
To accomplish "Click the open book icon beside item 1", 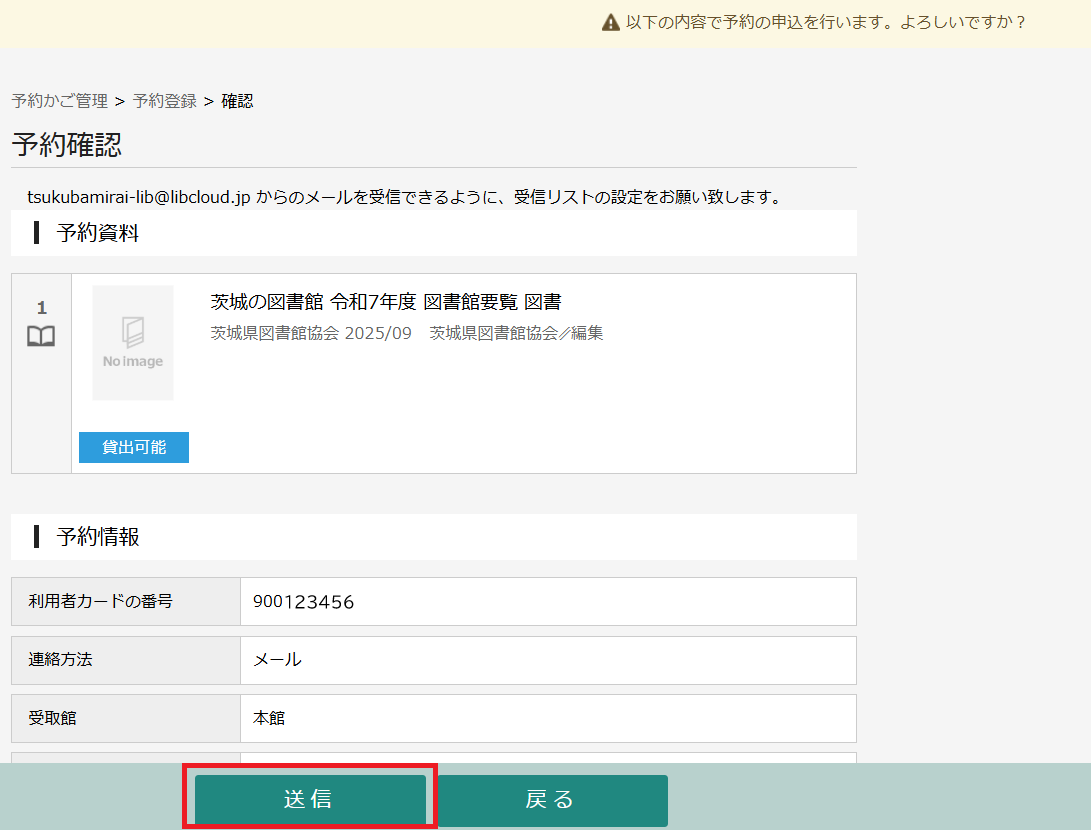I will 41,337.
